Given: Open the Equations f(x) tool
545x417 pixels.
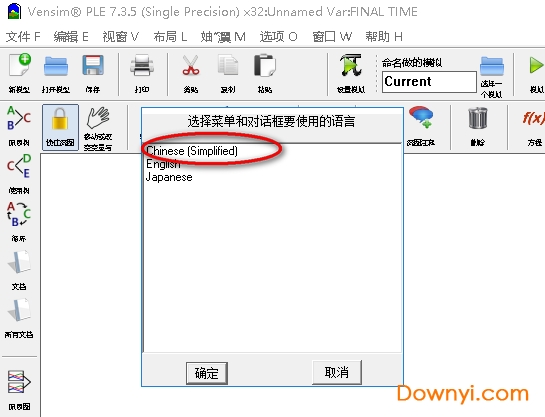Looking at the screenshot, I should click(533, 118).
